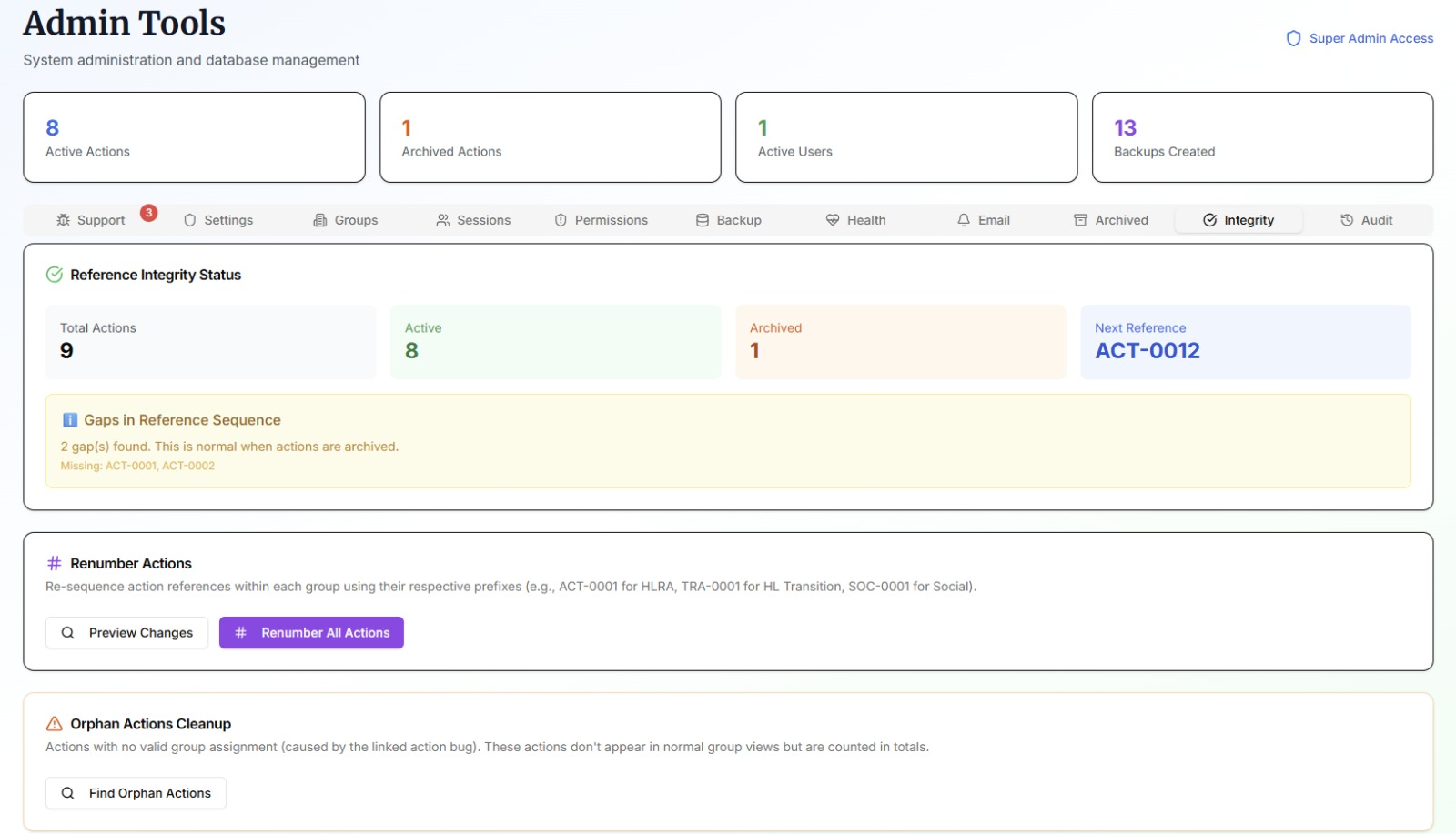Click the Orphan Actions Cleanup heading
The image size is (1456, 834).
(x=151, y=724)
